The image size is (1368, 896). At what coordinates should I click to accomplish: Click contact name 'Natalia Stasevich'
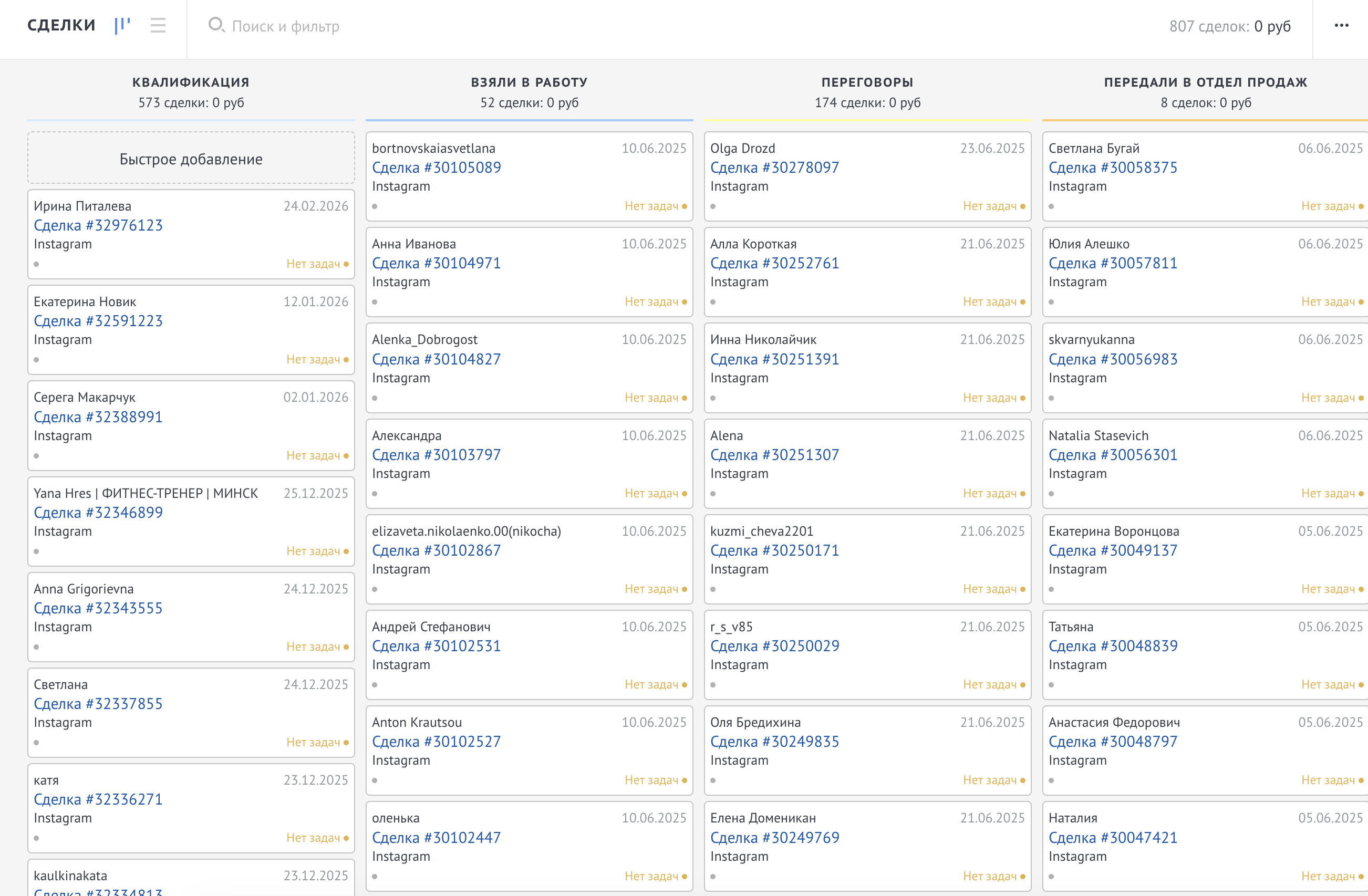pos(1098,435)
